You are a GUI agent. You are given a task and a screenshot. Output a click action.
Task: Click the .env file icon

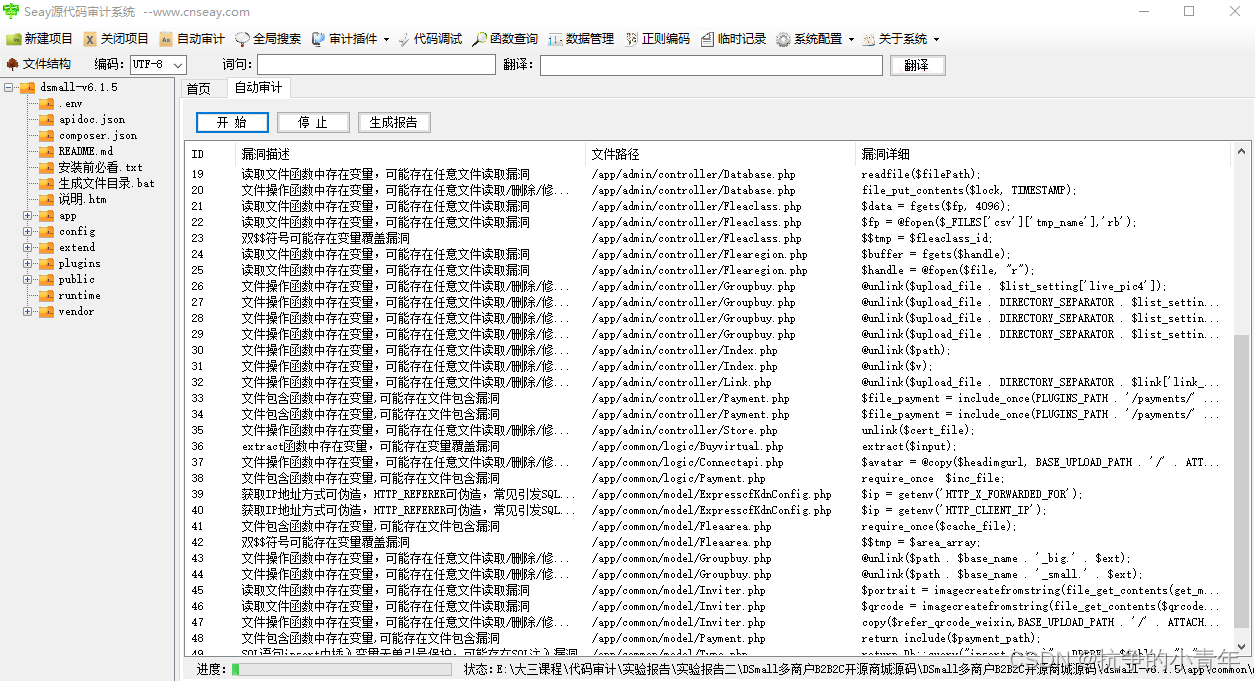point(46,103)
